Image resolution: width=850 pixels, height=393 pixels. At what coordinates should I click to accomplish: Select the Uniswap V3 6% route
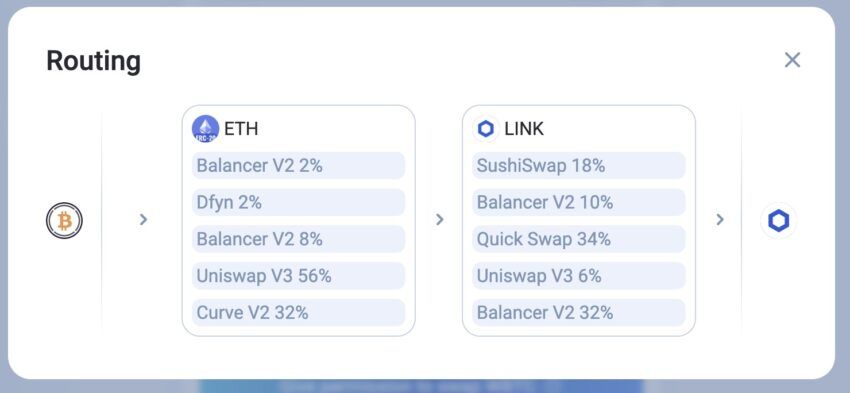coord(579,276)
